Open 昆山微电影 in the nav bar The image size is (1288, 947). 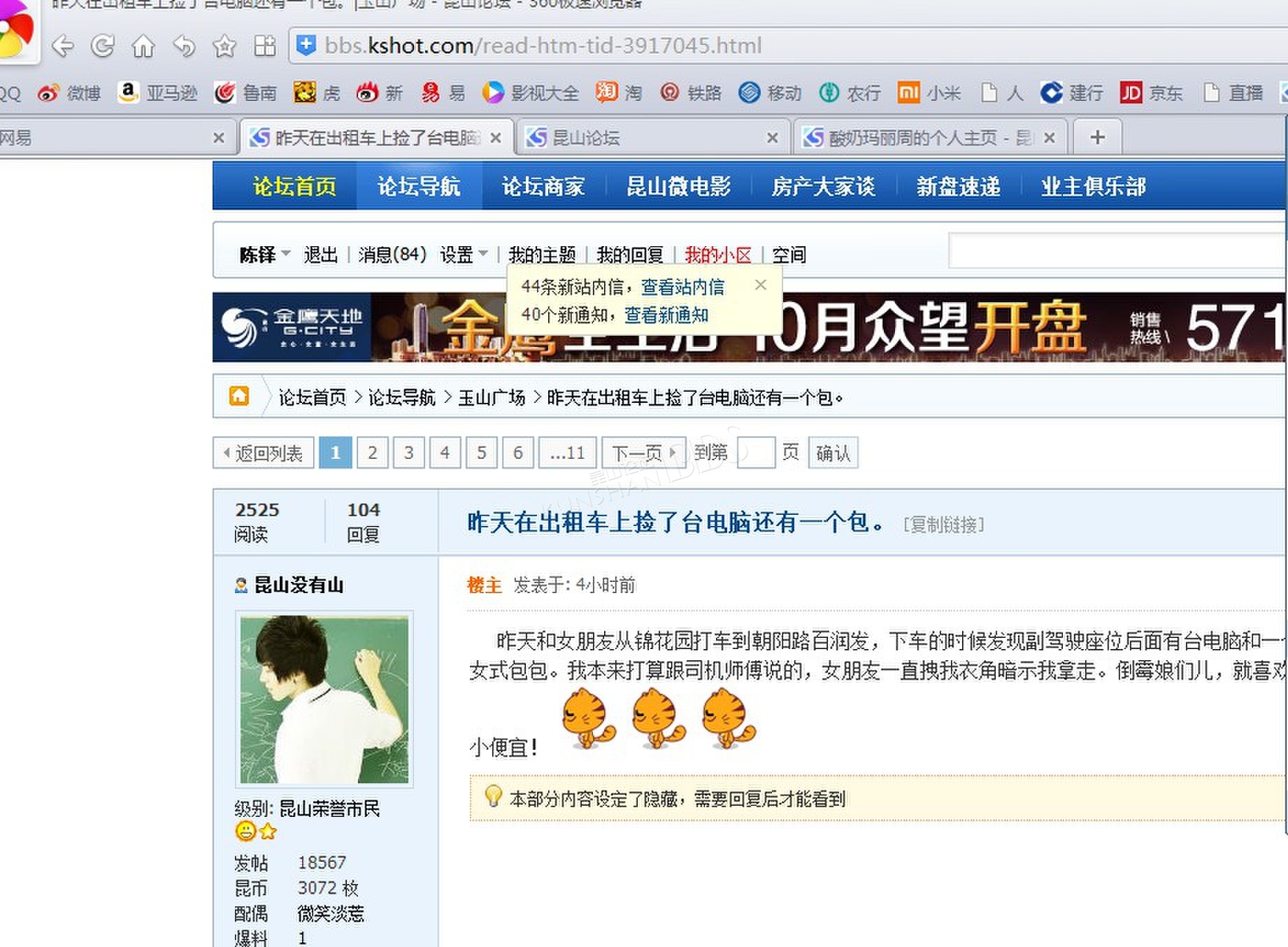[678, 186]
